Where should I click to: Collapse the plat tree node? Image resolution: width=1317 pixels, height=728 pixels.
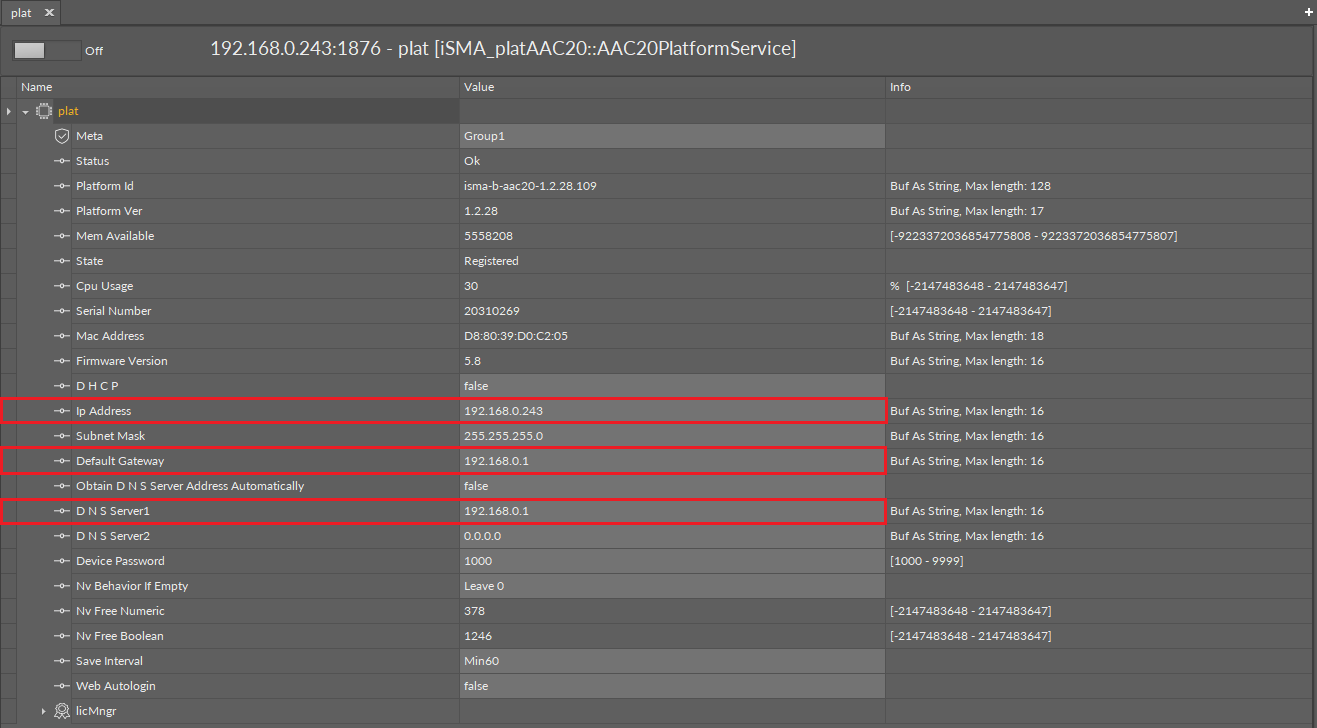click(26, 111)
